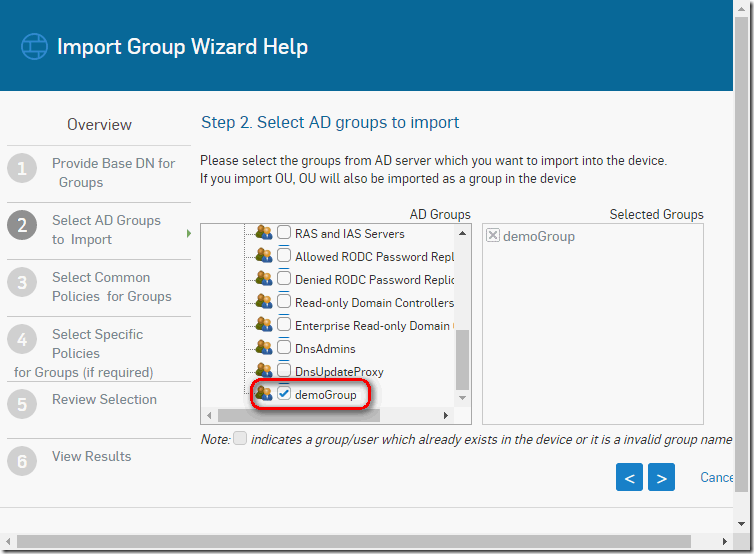Click the page horizontal scrollbar left arrow
The height and width of the screenshot is (554, 754).
pos(8,541)
